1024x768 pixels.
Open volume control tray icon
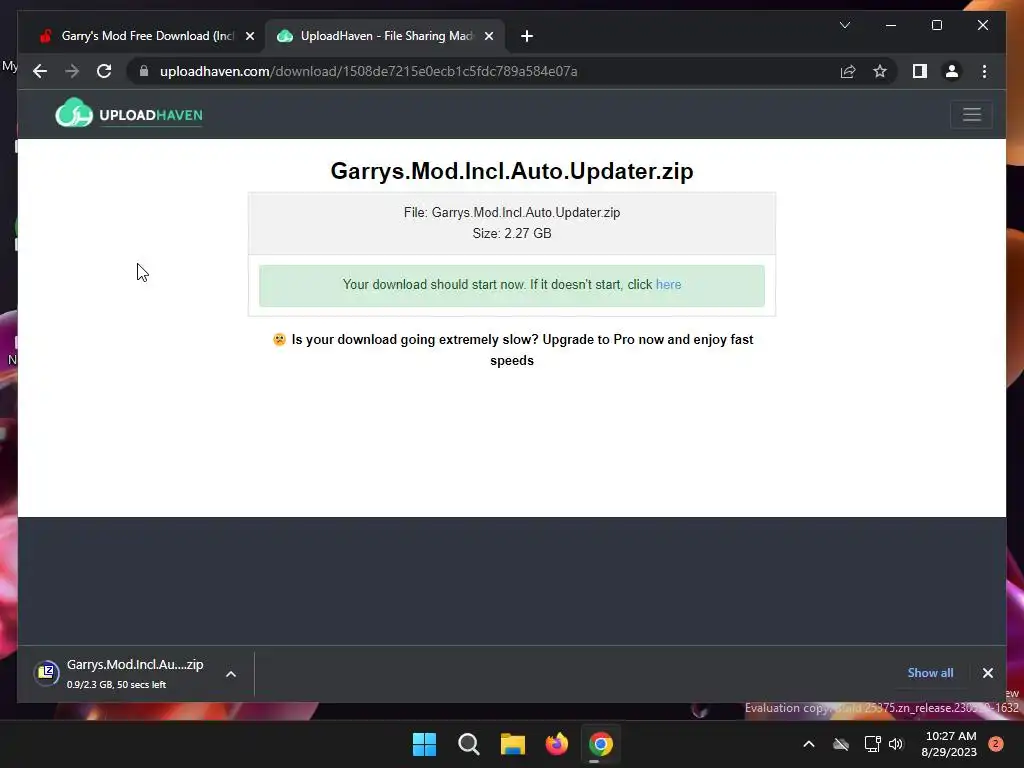coord(896,744)
